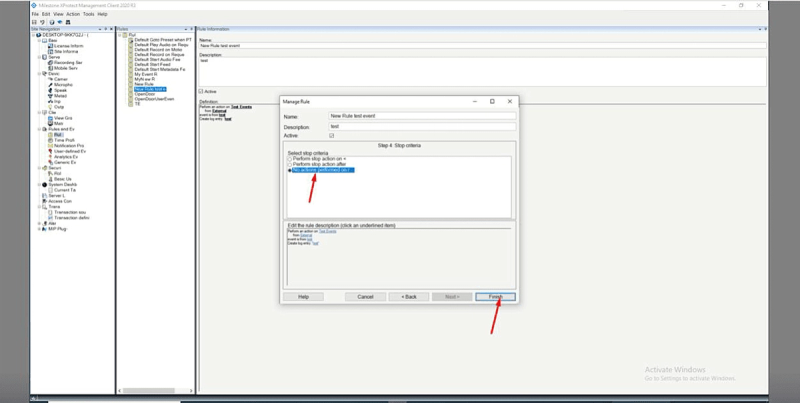This screenshot has height=403, width=800.
Task: Select the 'No actions performed' radio button
Action: click(x=290, y=170)
